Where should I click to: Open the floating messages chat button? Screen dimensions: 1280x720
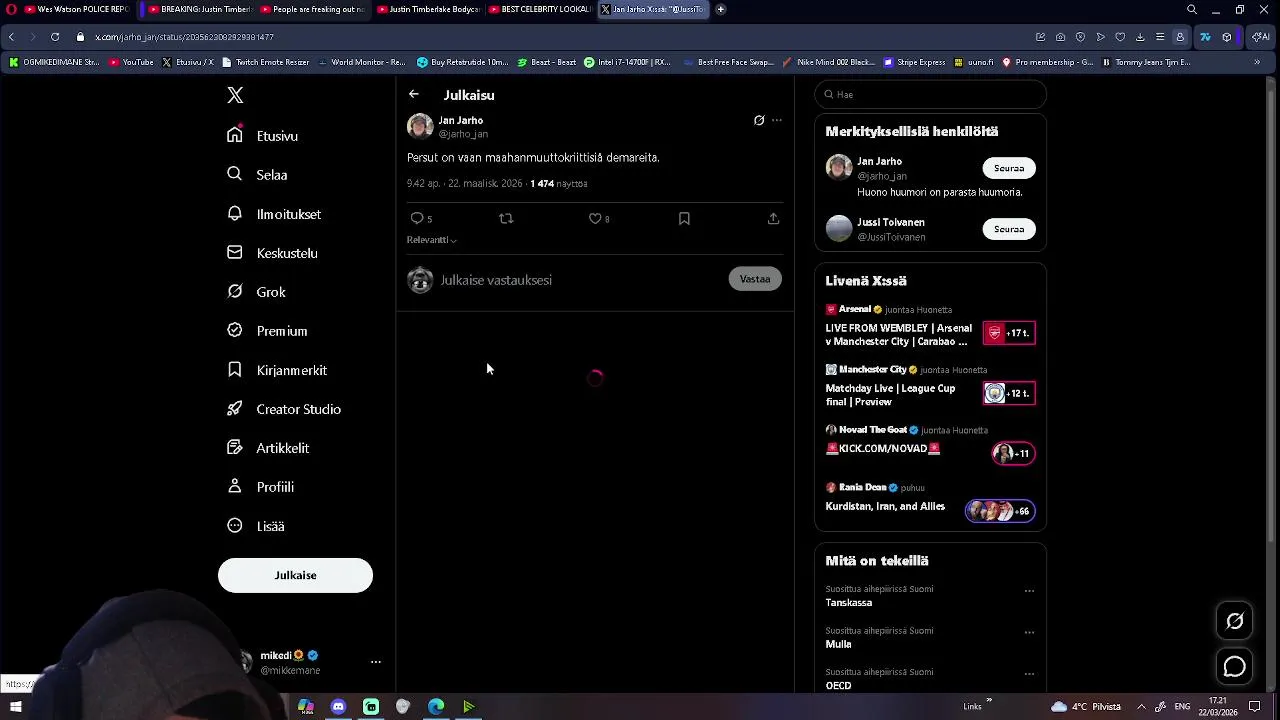[x=1235, y=667]
